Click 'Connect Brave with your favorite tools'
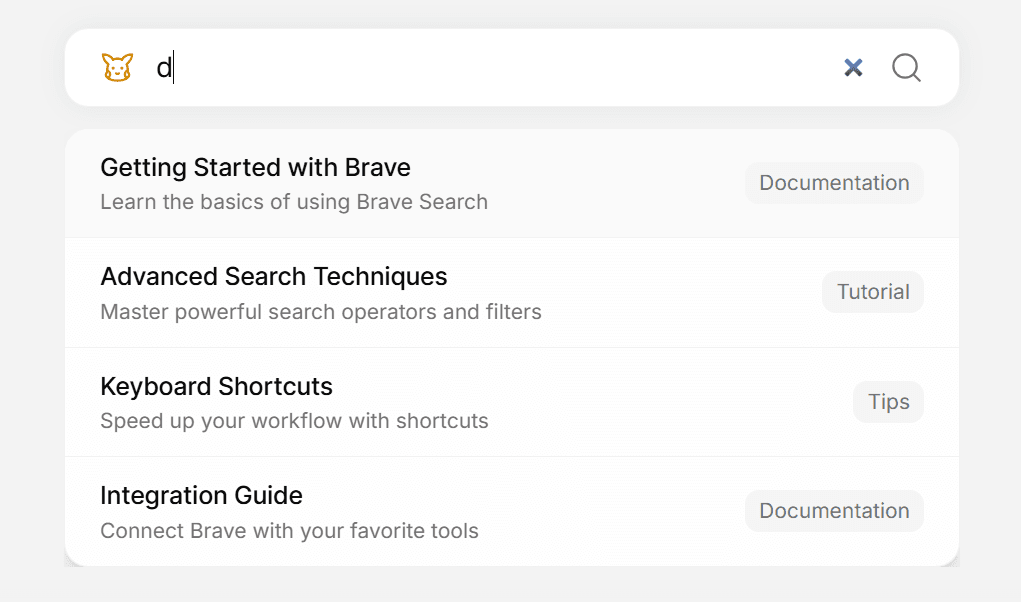 pyautogui.click(x=289, y=531)
